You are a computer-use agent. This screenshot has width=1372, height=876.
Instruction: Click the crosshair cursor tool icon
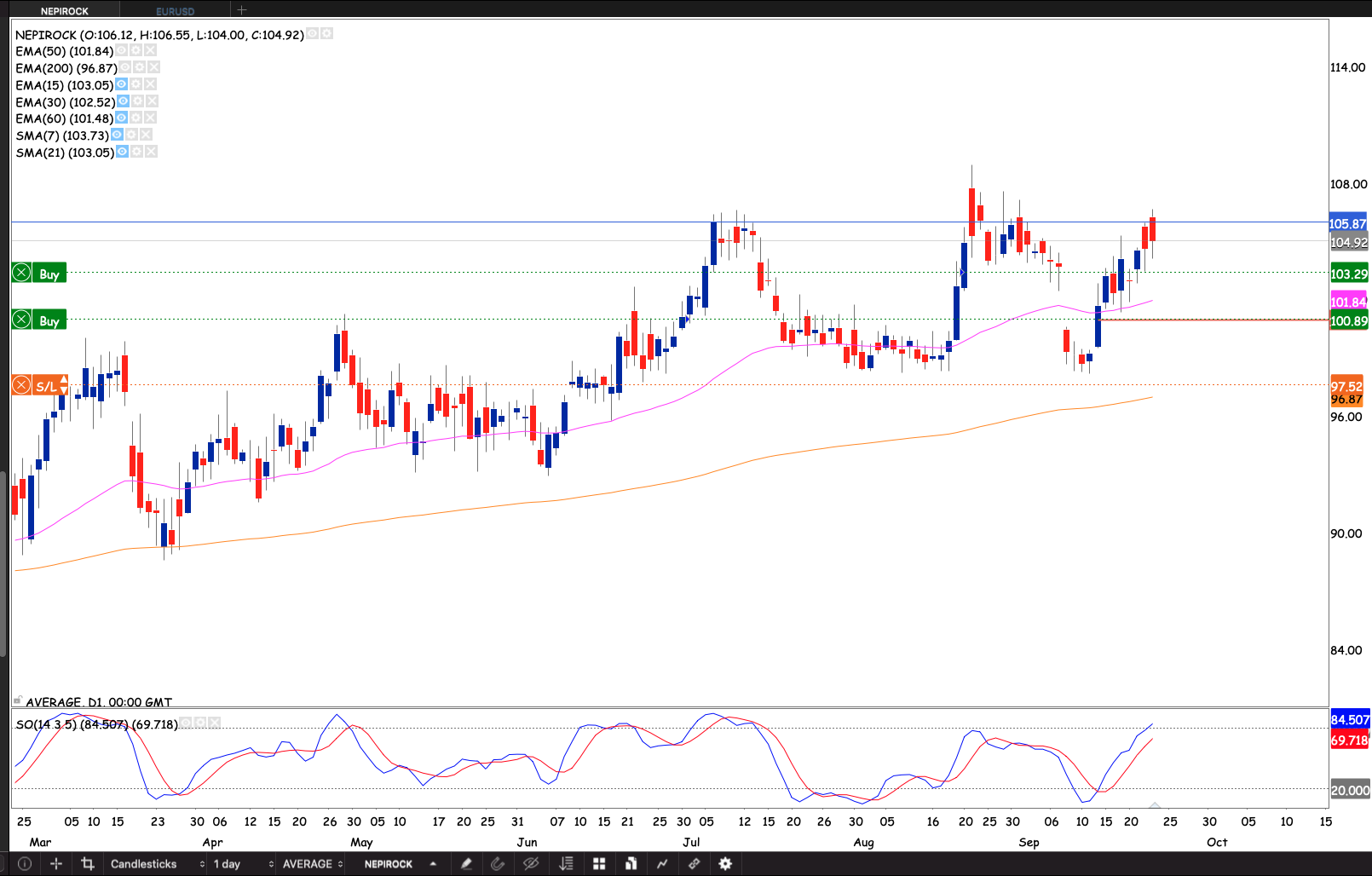point(56,864)
